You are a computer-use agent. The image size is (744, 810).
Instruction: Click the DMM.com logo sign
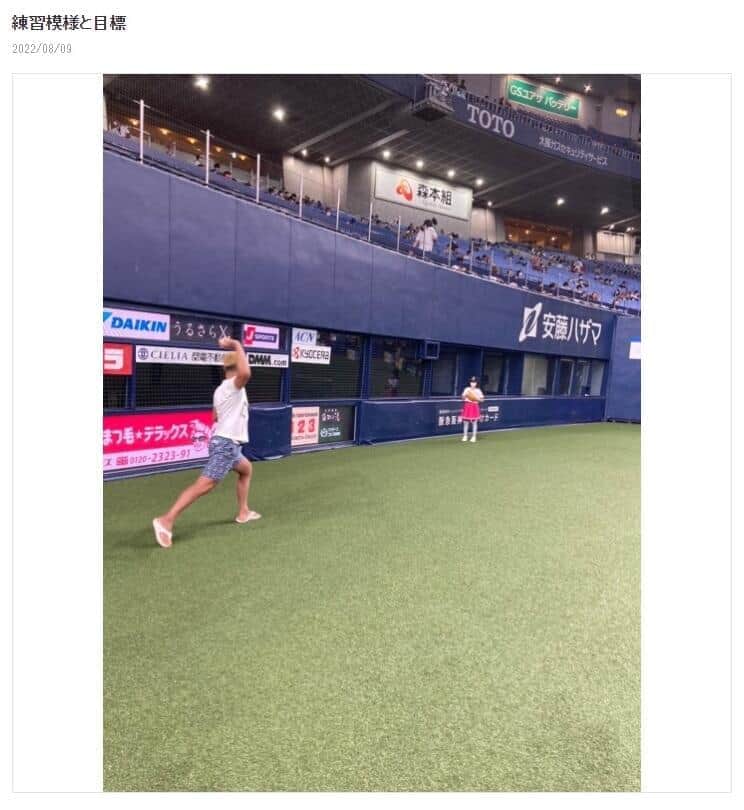pos(268,360)
